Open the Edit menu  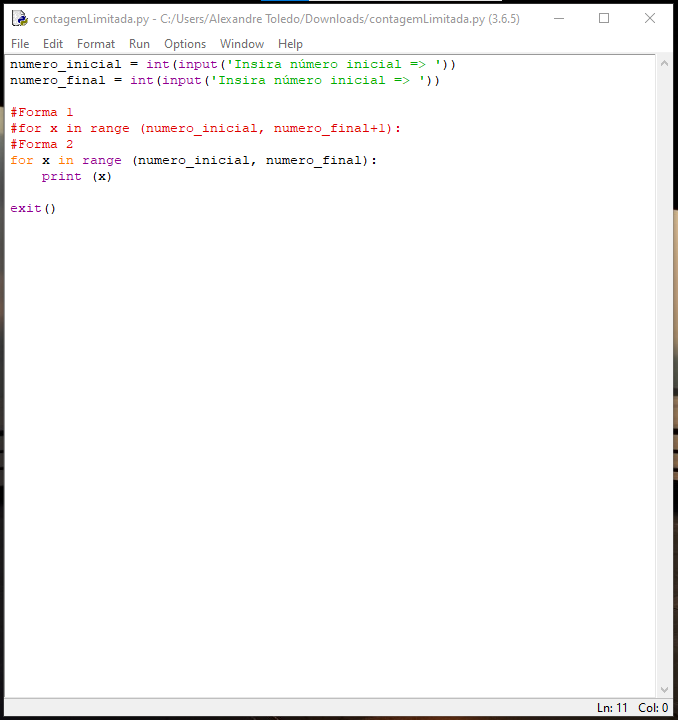[x=53, y=44]
